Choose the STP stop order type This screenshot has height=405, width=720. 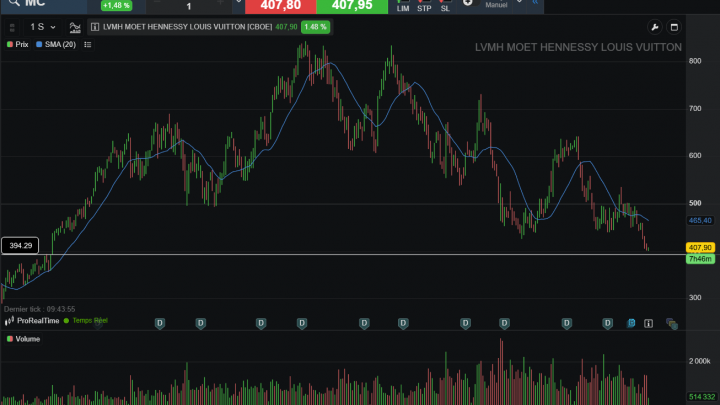(x=424, y=6)
